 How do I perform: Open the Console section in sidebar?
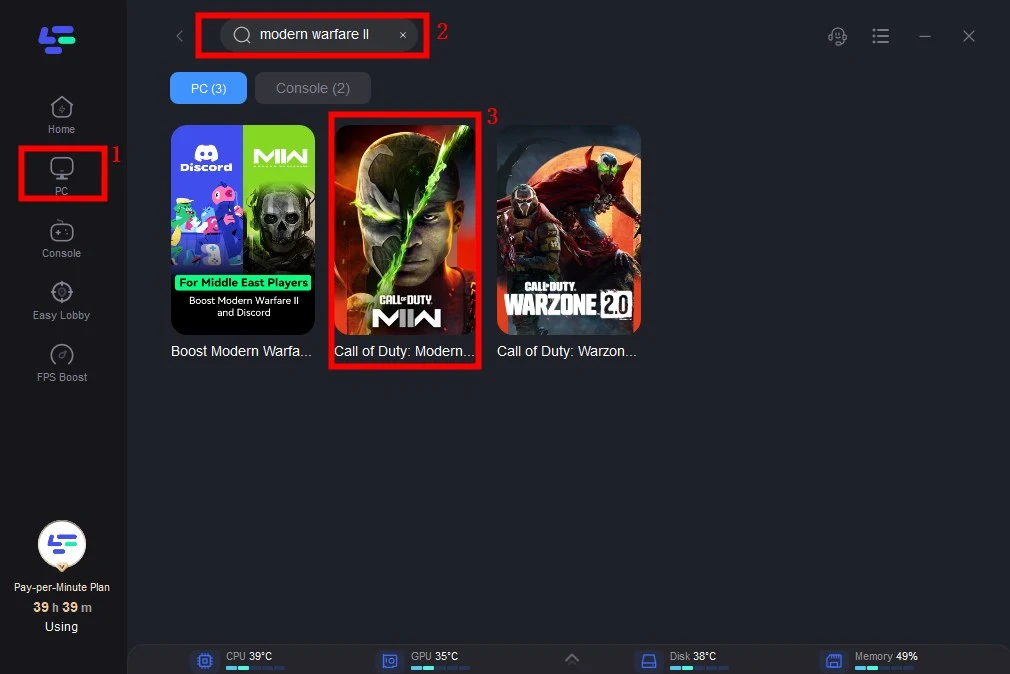(61, 240)
